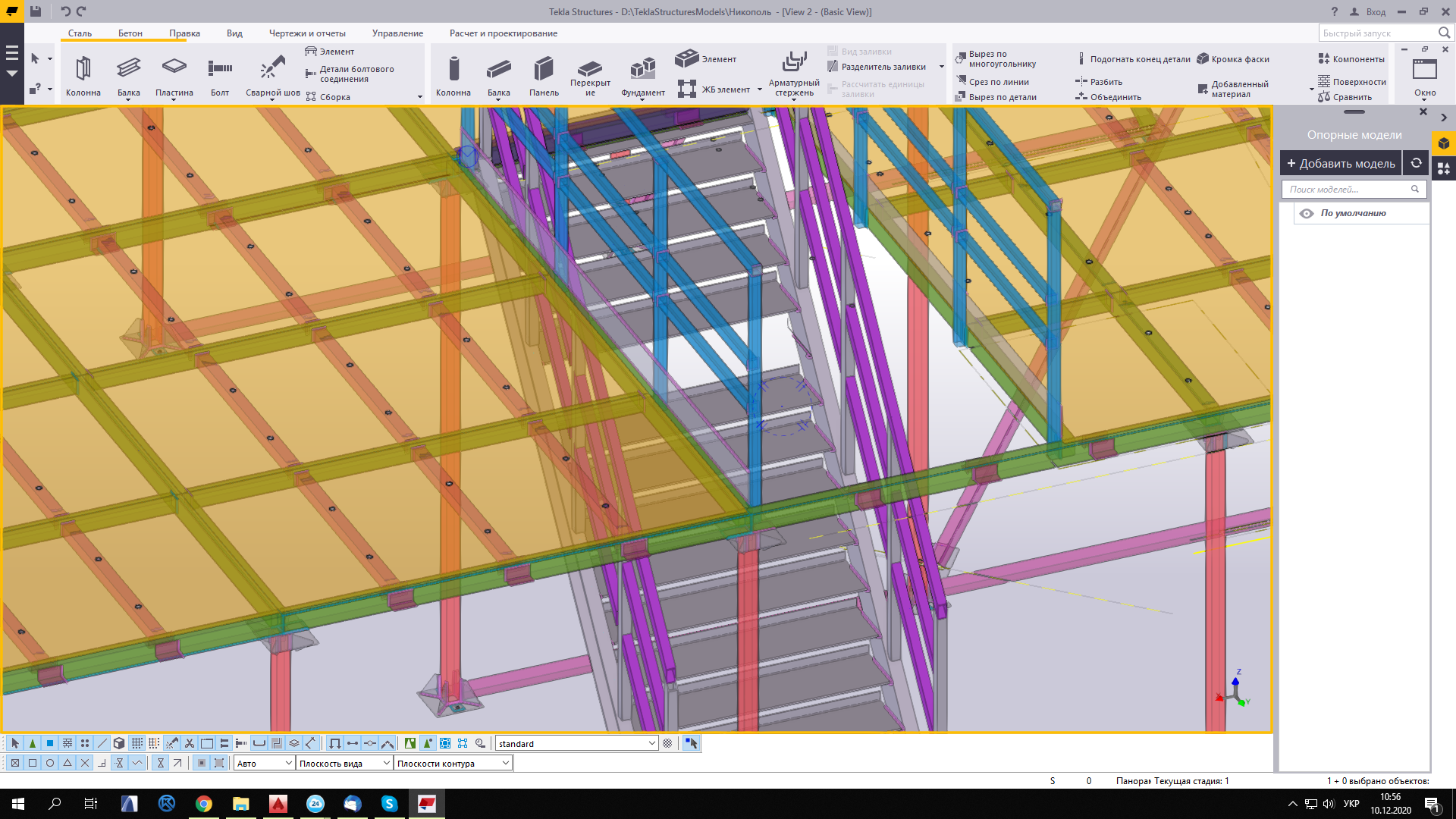Viewport: 1456px width, 819px height.
Task: Click the Болт bolt tool icon
Action: [220, 70]
